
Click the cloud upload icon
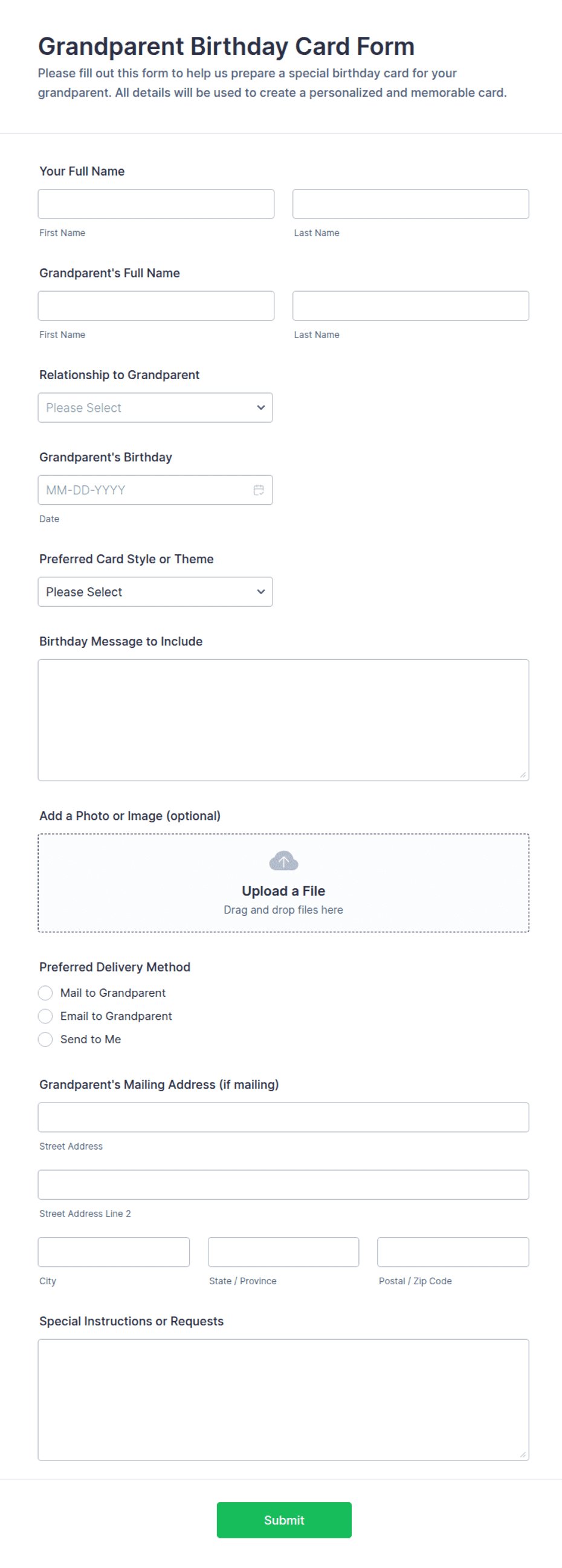pos(283,861)
